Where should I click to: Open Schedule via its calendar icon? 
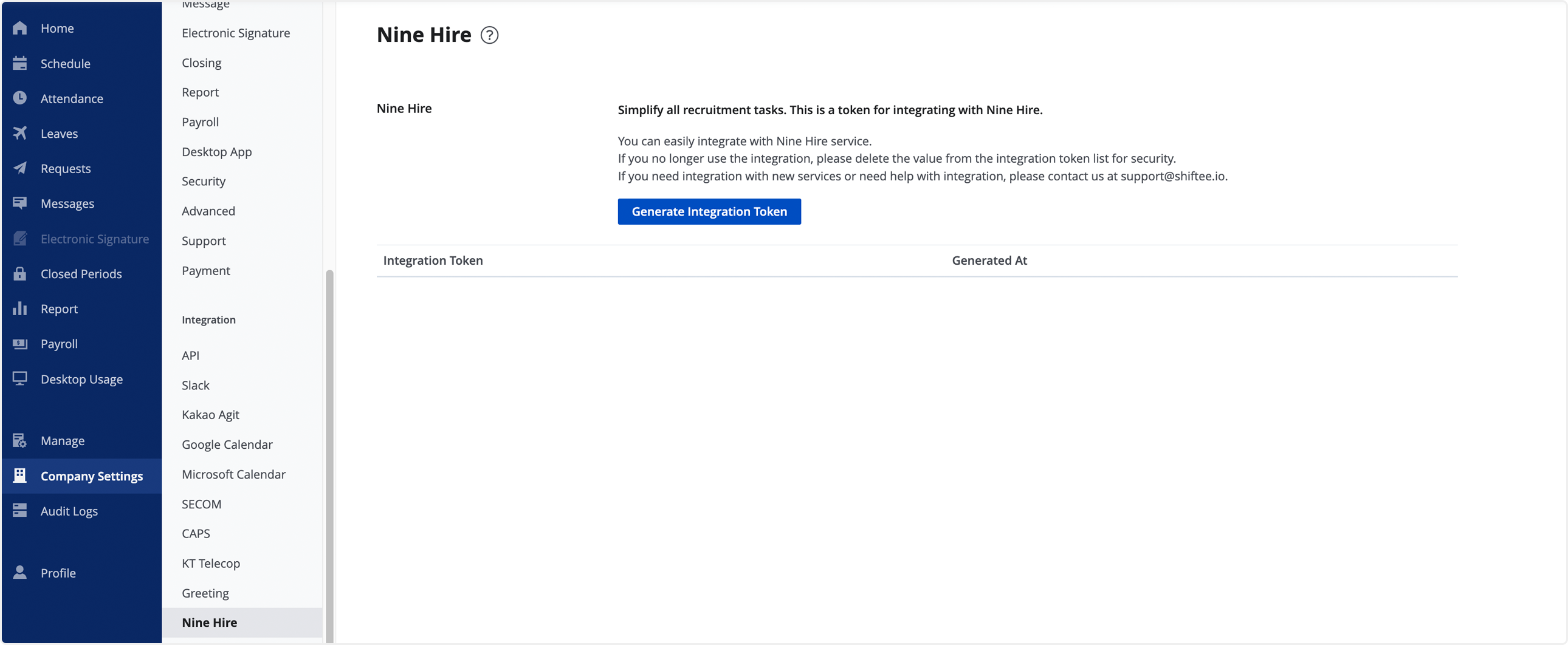click(x=19, y=63)
